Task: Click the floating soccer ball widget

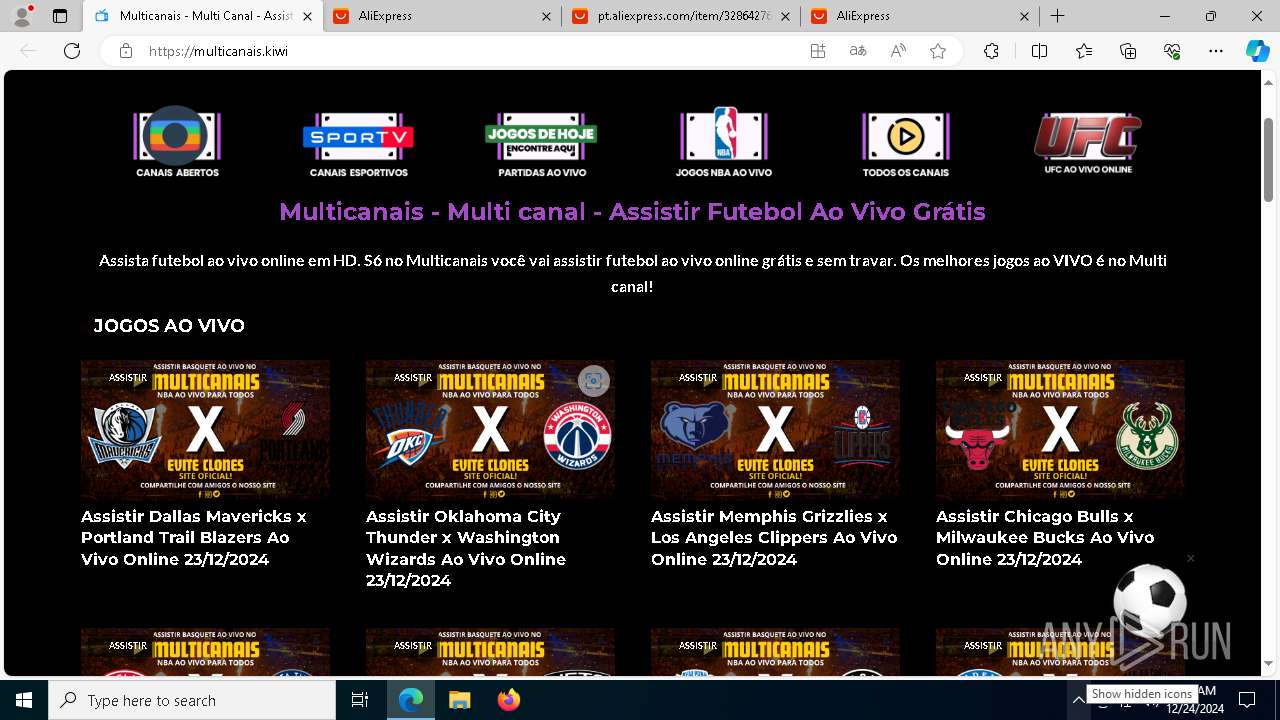Action: tap(1150, 601)
